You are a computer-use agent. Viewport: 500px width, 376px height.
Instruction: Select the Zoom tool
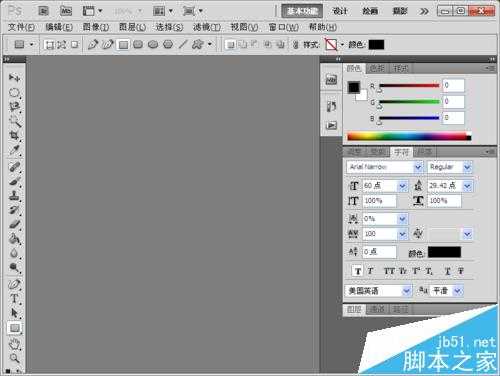click(14, 358)
